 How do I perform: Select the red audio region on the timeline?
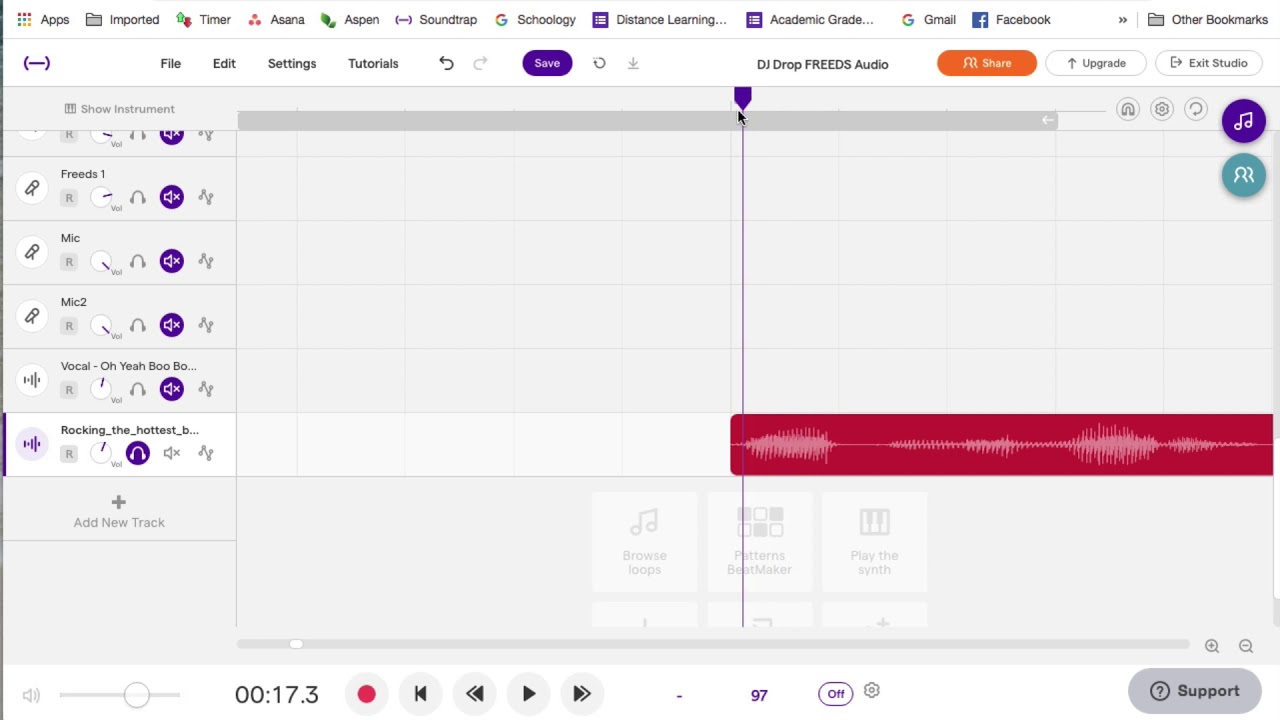tap(1001, 445)
